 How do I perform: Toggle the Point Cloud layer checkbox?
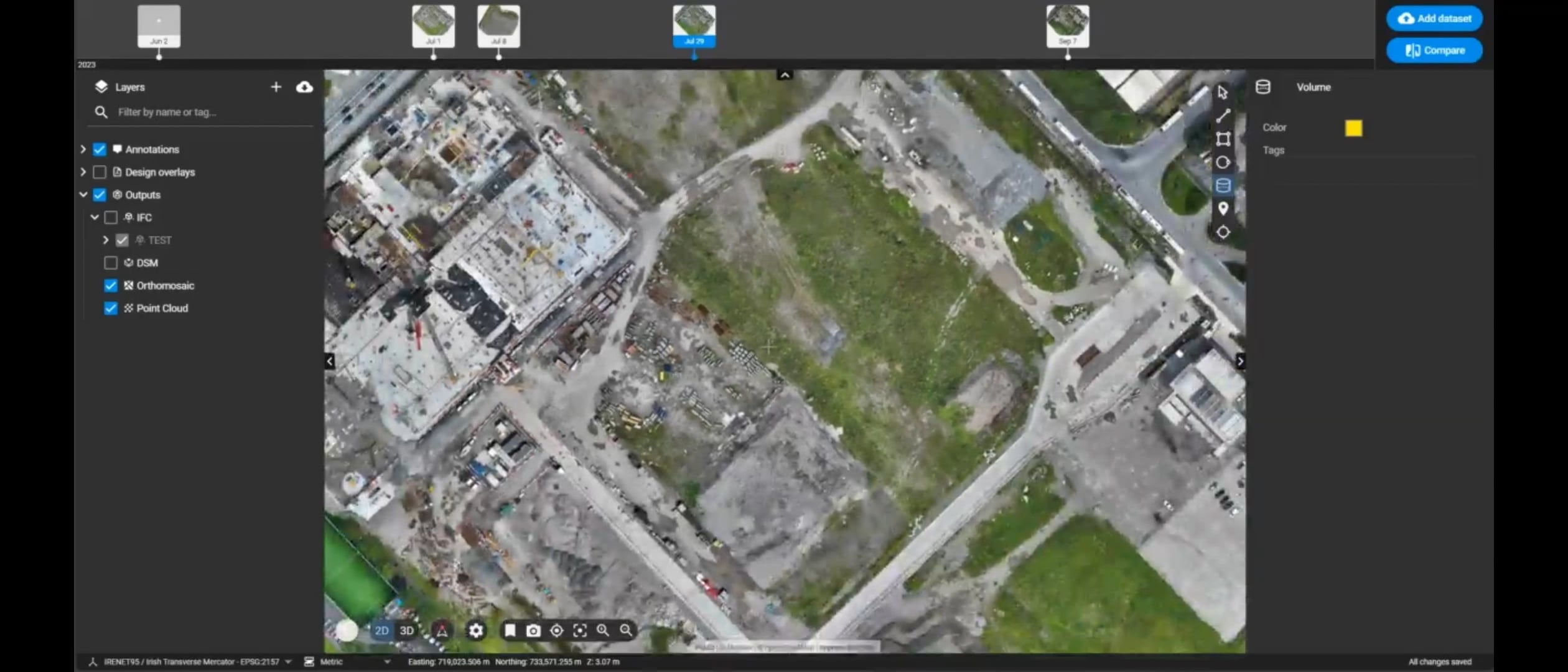coord(111,308)
